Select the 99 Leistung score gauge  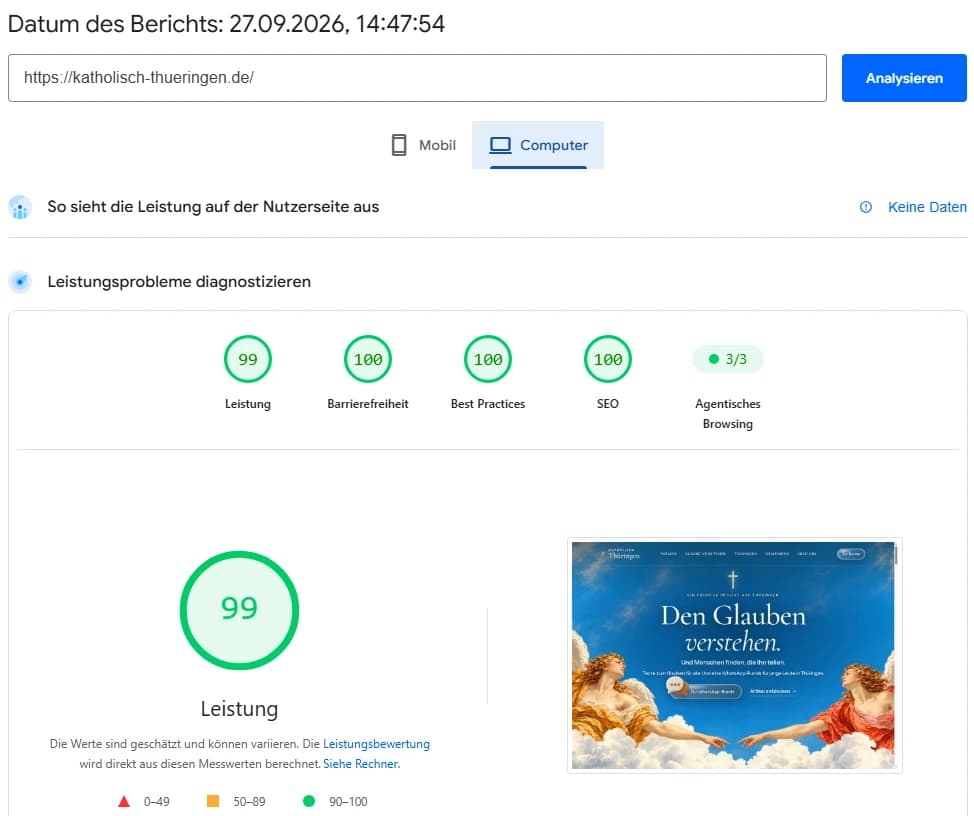(248, 359)
